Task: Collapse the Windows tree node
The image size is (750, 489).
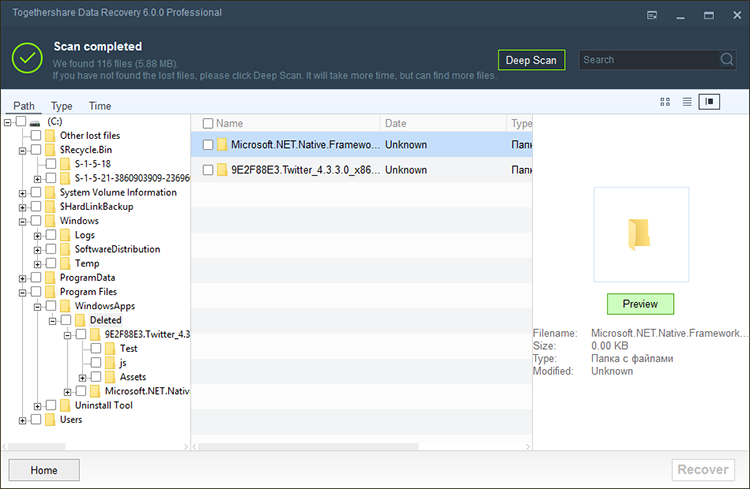Action: [x=22, y=222]
